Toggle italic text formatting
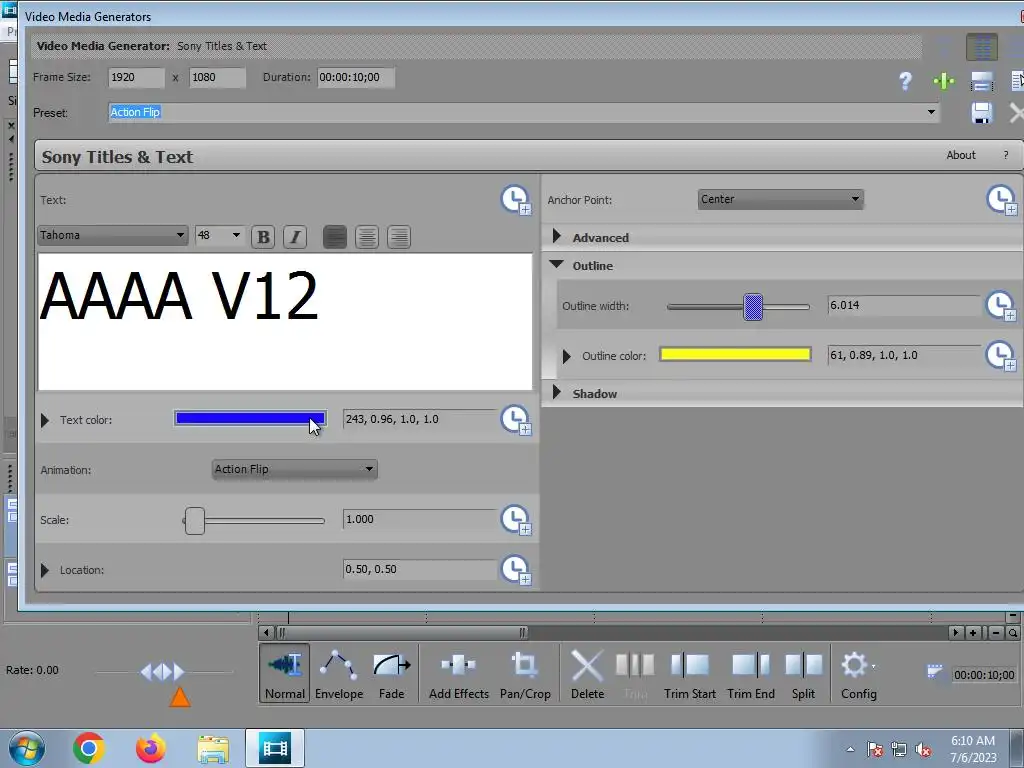Image resolution: width=1024 pixels, height=768 pixels. pos(295,237)
